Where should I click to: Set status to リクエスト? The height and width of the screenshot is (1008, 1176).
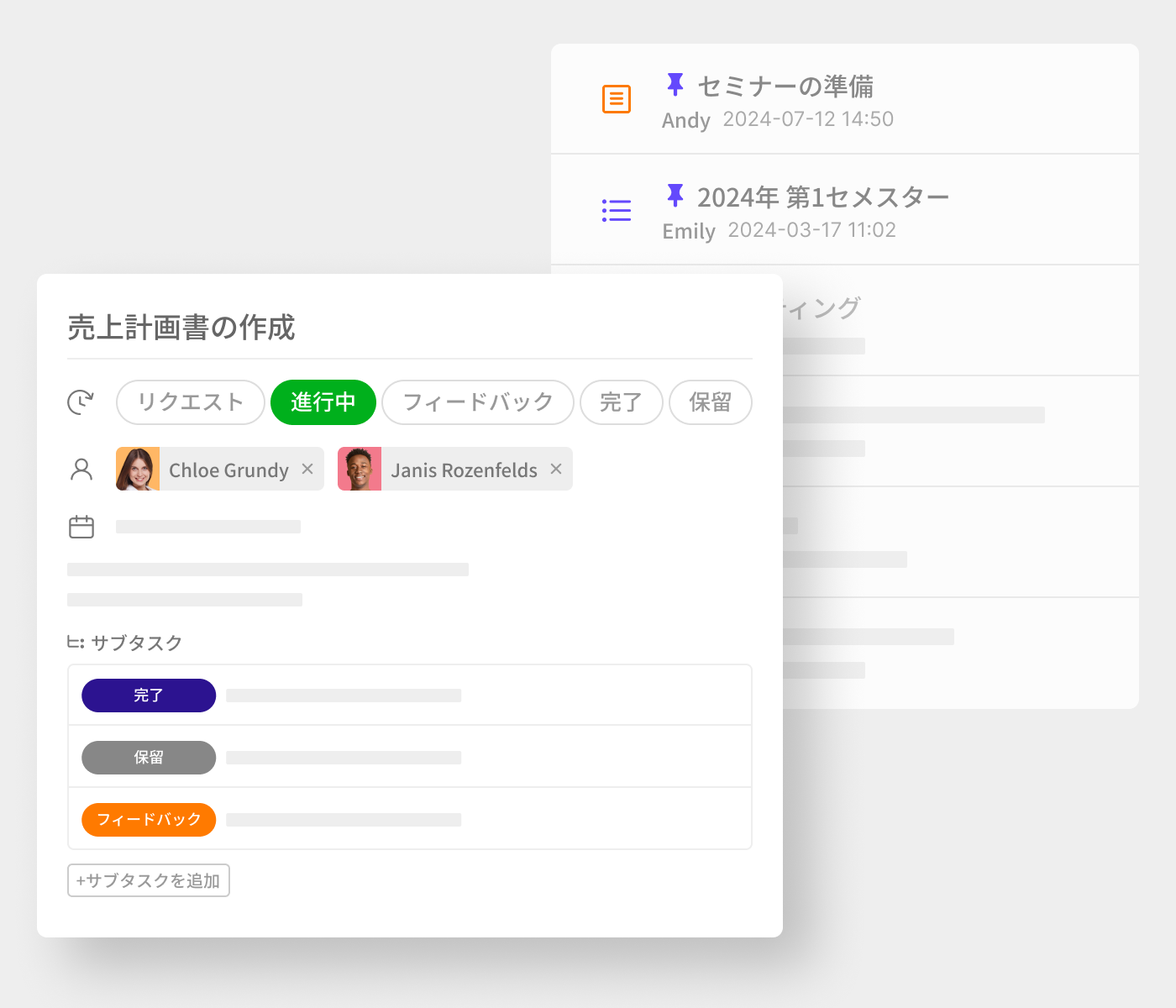[191, 402]
